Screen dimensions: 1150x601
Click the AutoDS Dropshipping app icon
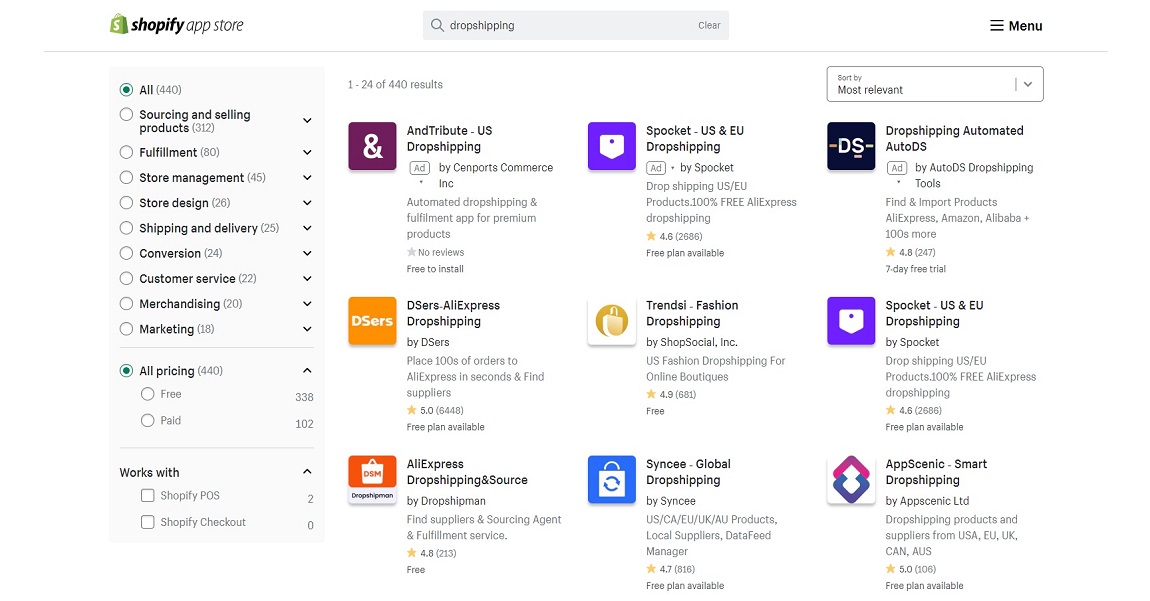pyautogui.click(x=850, y=146)
